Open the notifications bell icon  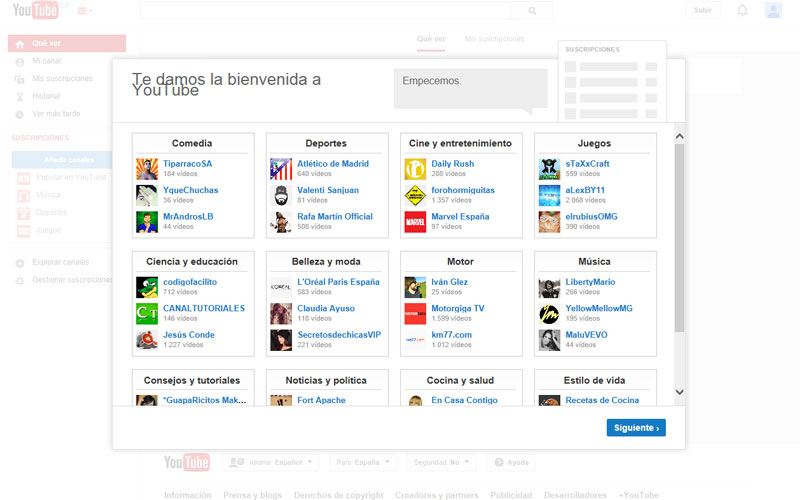click(742, 10)
